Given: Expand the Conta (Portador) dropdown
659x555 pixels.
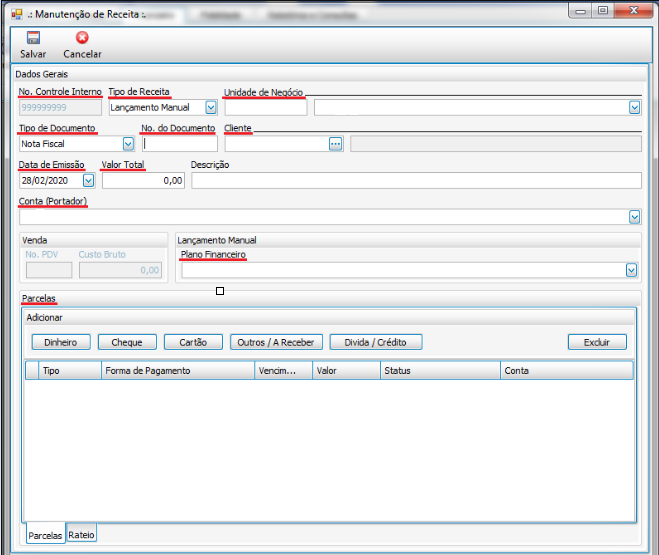Looking at the screenshot, I should tap(635, 217).
